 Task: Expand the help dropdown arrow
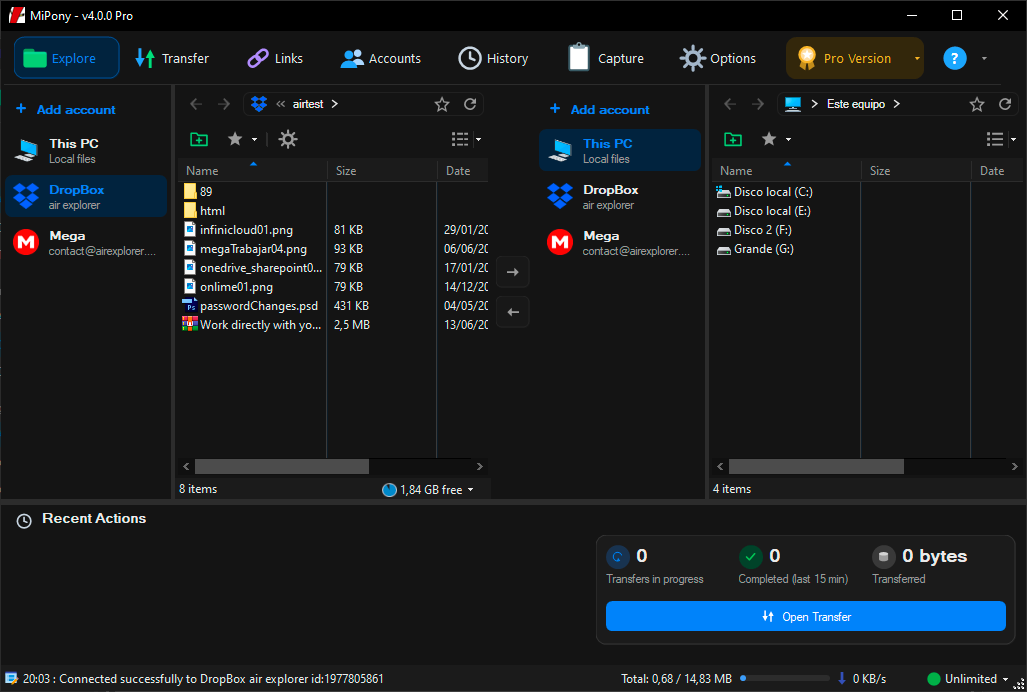pyautogui.click(x=984, y=58)
